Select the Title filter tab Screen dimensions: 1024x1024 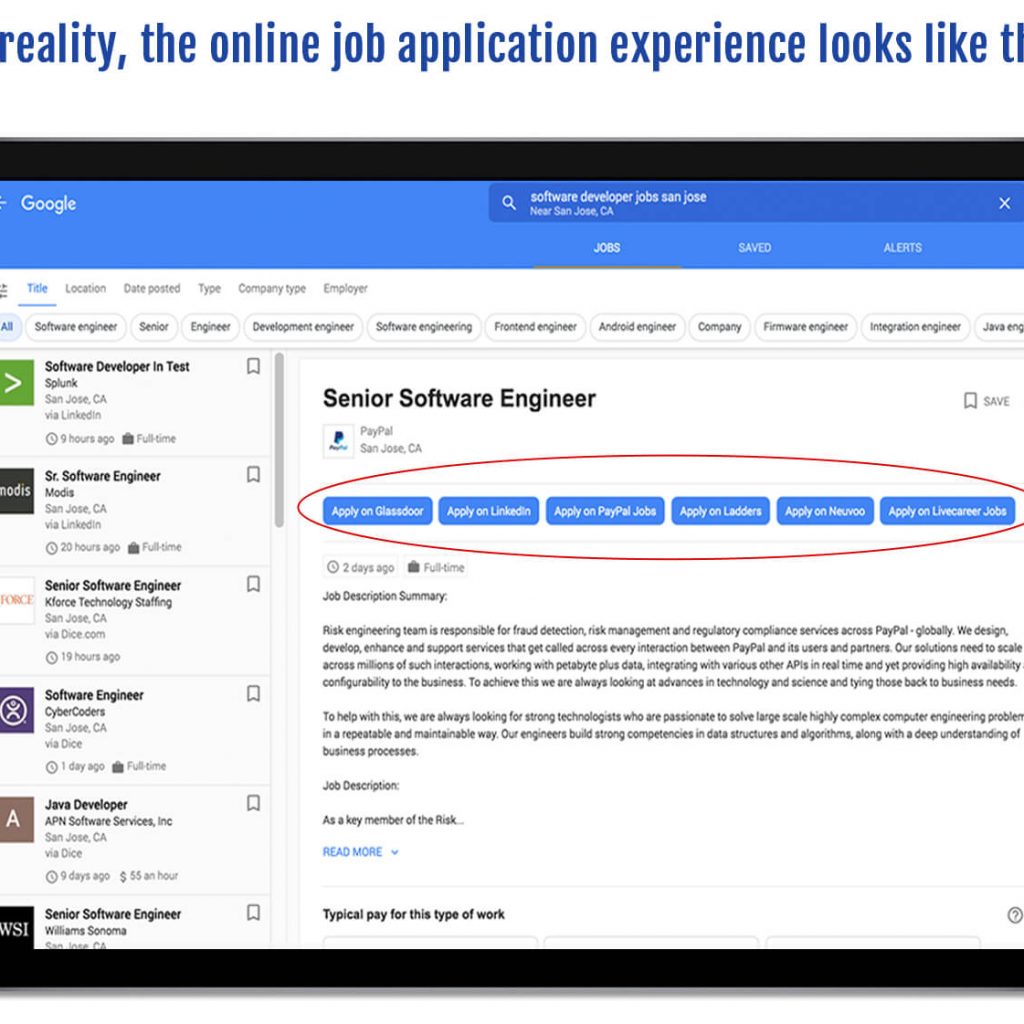pyautogui.click(x=37, y=289)
